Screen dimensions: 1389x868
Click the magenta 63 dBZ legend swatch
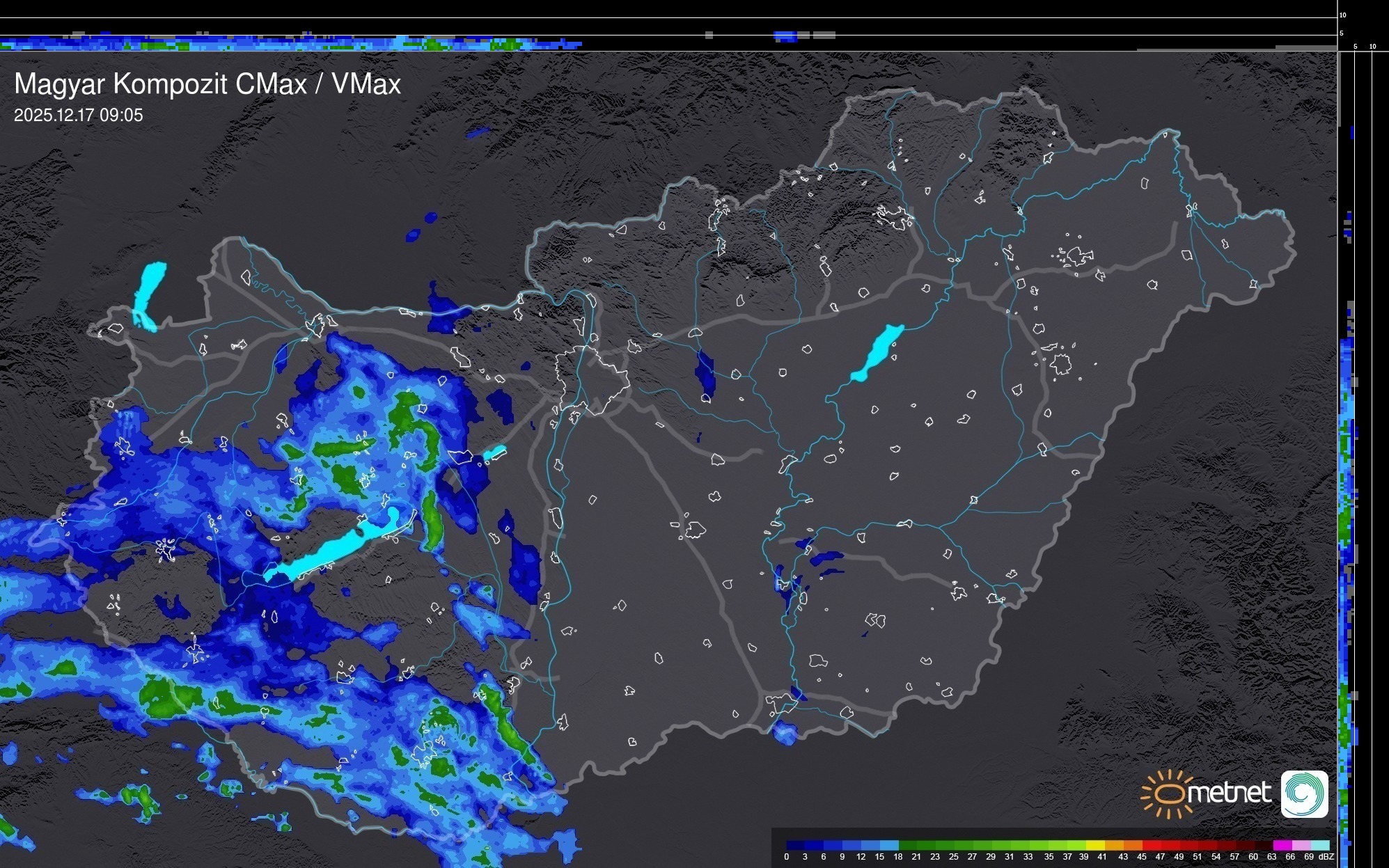[x=1281, y=845]
